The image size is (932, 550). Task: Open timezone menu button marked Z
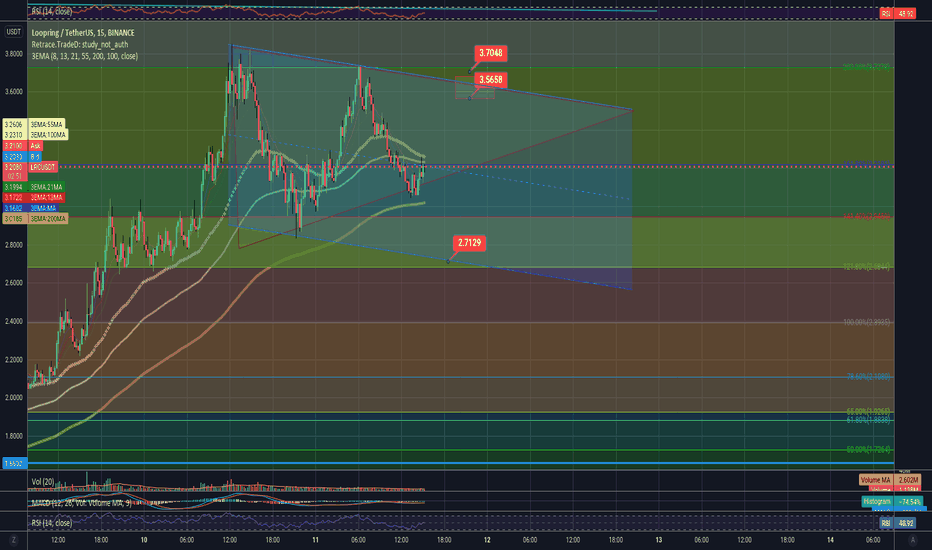click(14, 540)
